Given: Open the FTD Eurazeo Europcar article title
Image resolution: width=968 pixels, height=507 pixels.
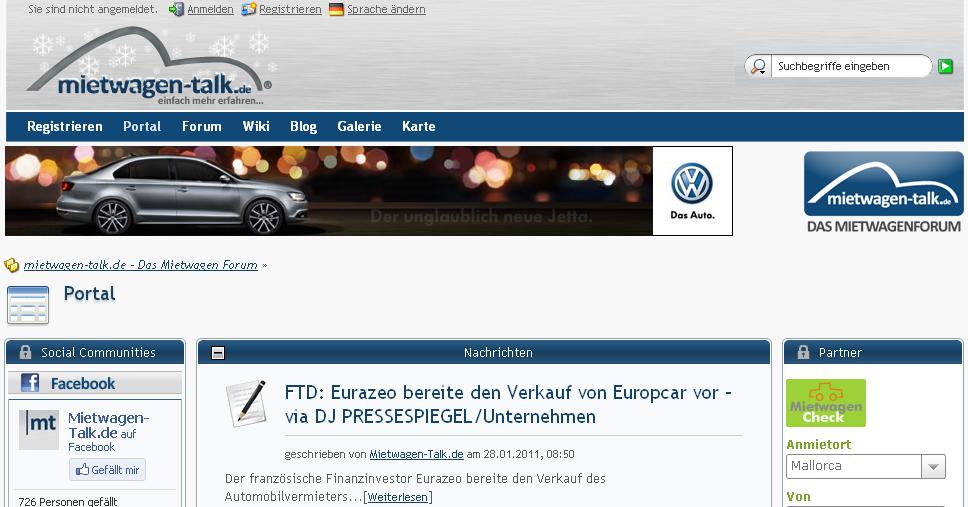Looking at the screenshot, I should [508, 404].
